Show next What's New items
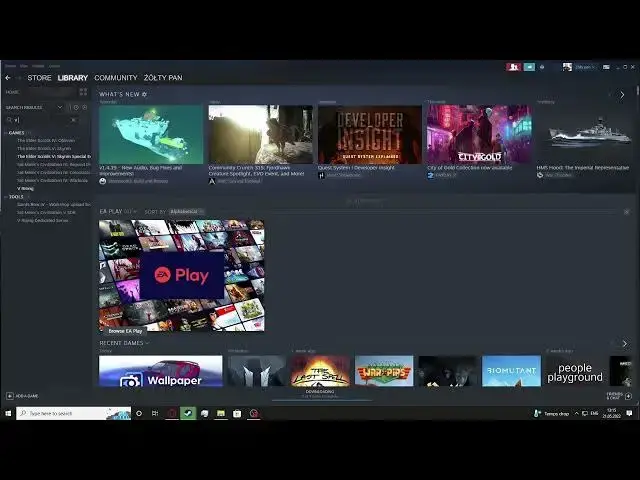 click(x=622, y=95)
